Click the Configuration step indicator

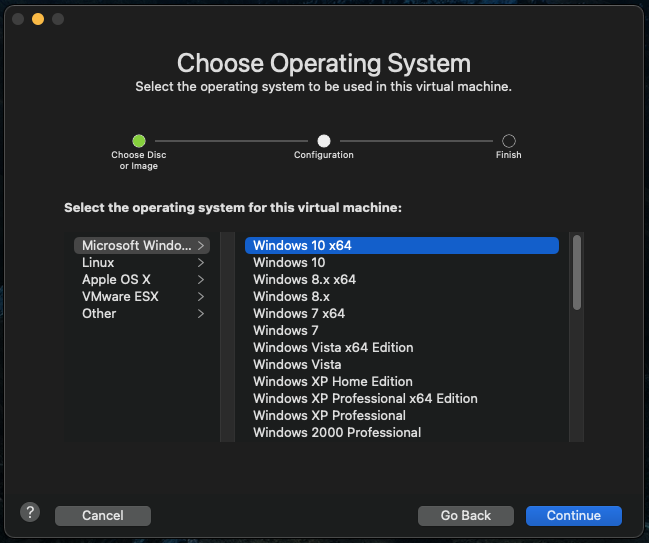coord(324,141)
